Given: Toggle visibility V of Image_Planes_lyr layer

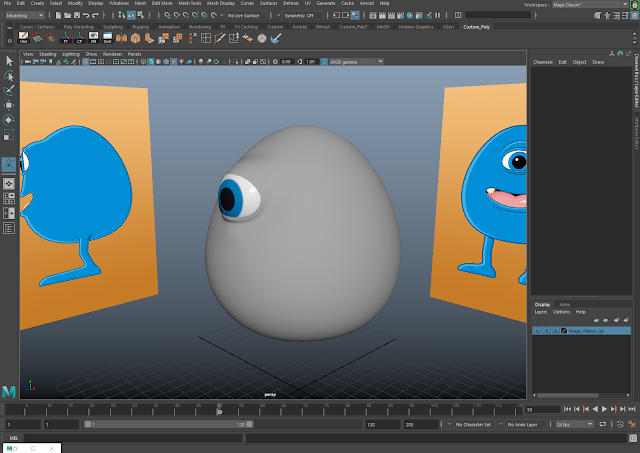Looking at the screenshot, I should click(x=537, y=330).
